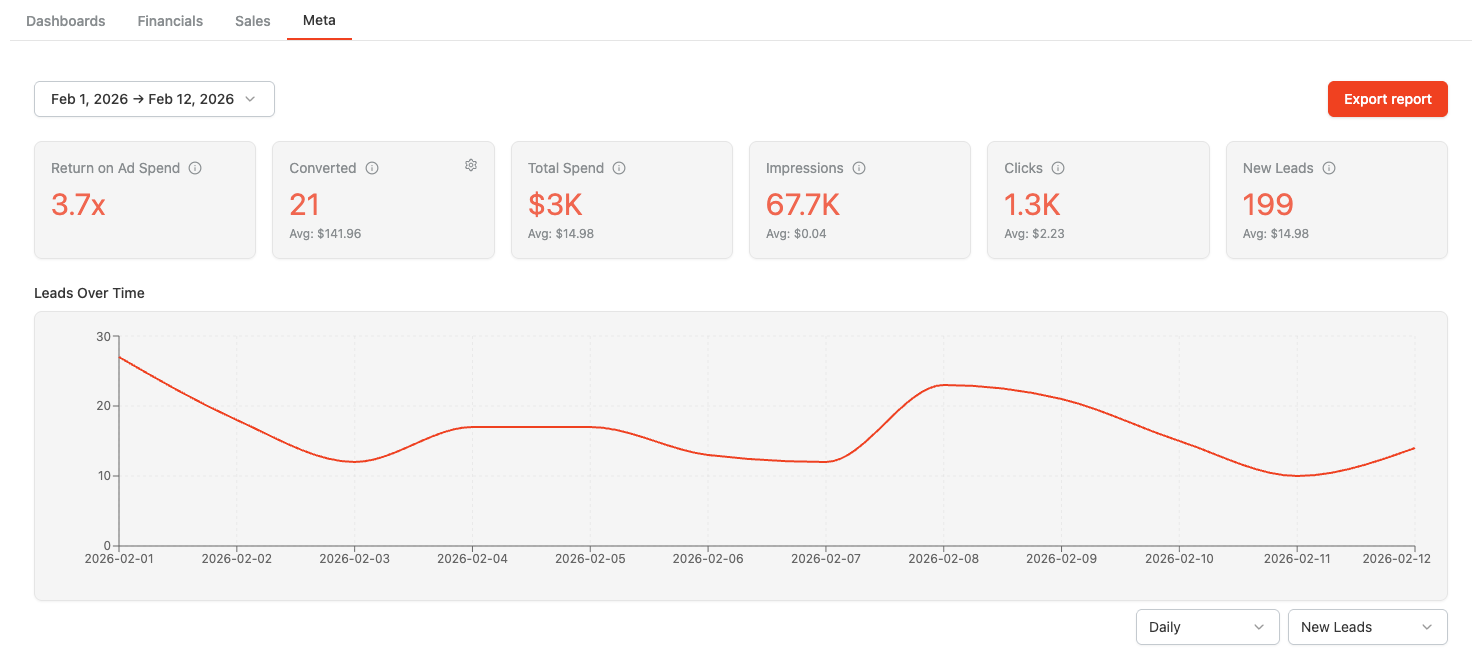
Task: Click the info icon beside New Leads
Action: click(x=1329, y=168)
